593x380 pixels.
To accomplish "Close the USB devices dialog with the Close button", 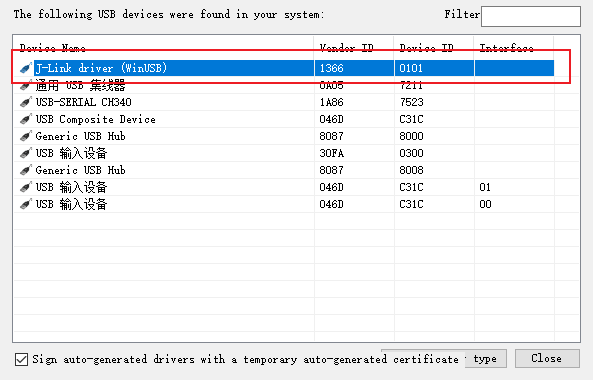I will [x=547, y=358].
